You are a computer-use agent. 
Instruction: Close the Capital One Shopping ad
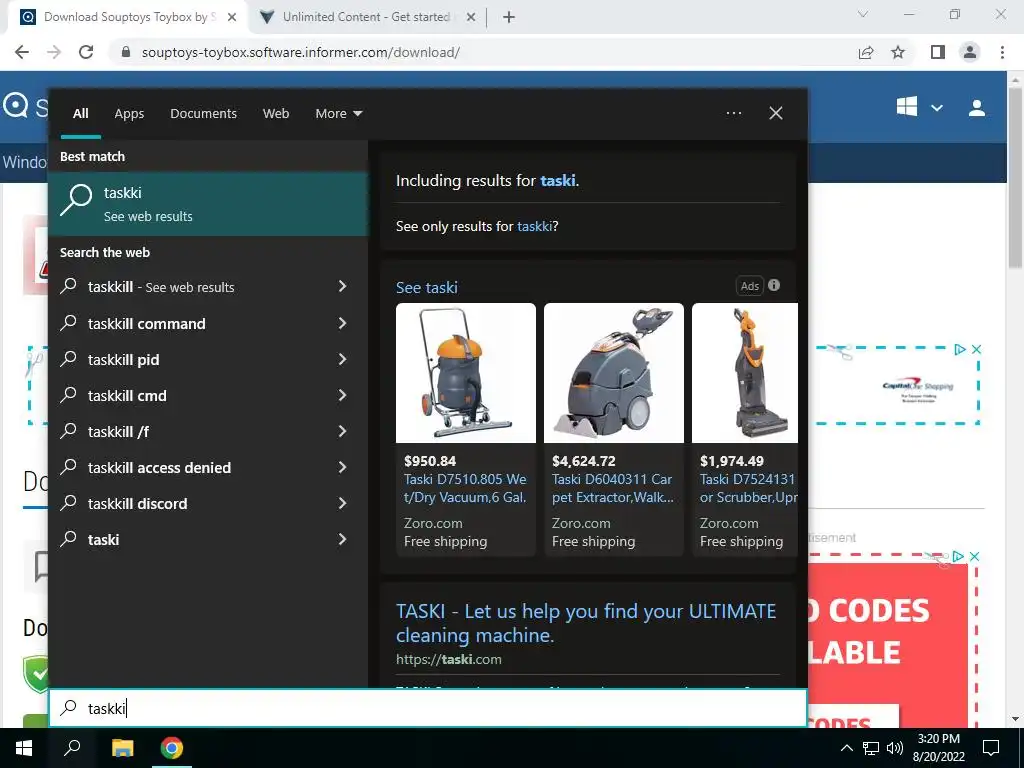[976, 349]
